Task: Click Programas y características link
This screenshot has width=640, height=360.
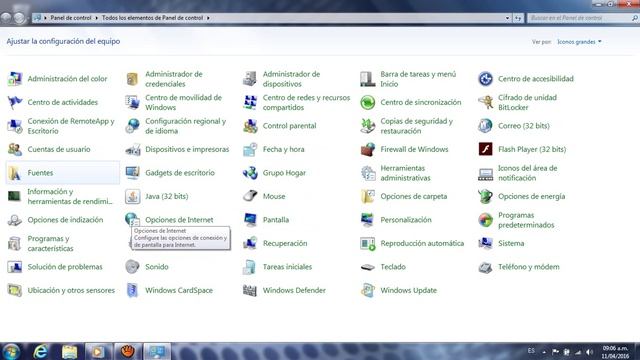Action: coord(50,244)
